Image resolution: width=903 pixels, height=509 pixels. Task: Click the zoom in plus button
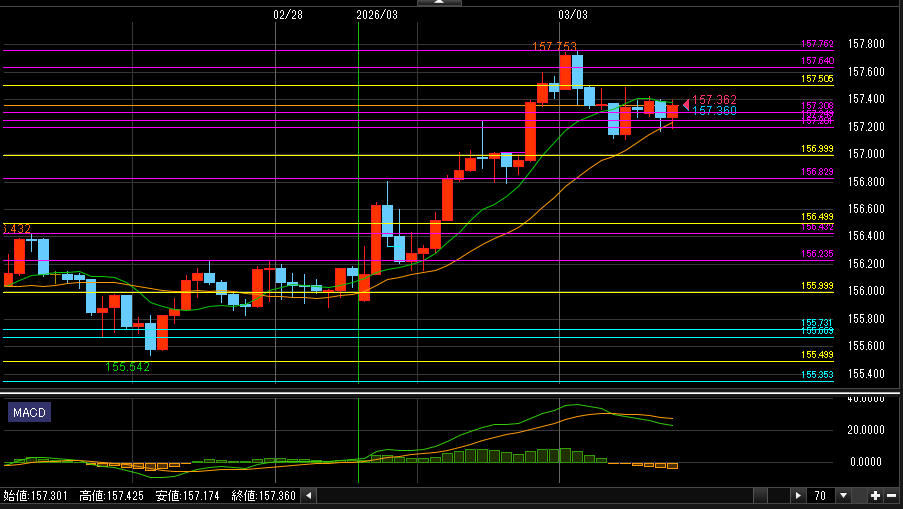tap(875, 495)
